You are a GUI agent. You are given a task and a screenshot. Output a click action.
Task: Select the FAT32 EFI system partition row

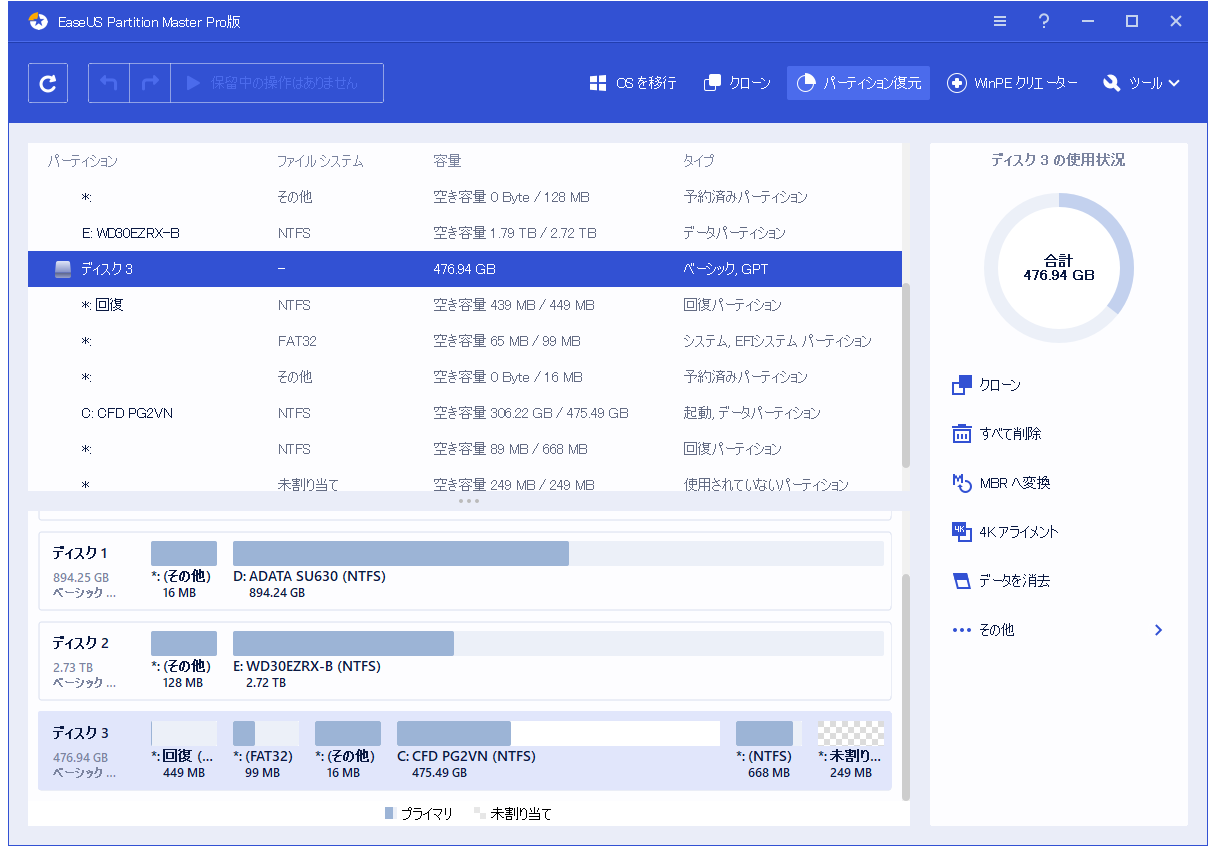click(465, 341)
